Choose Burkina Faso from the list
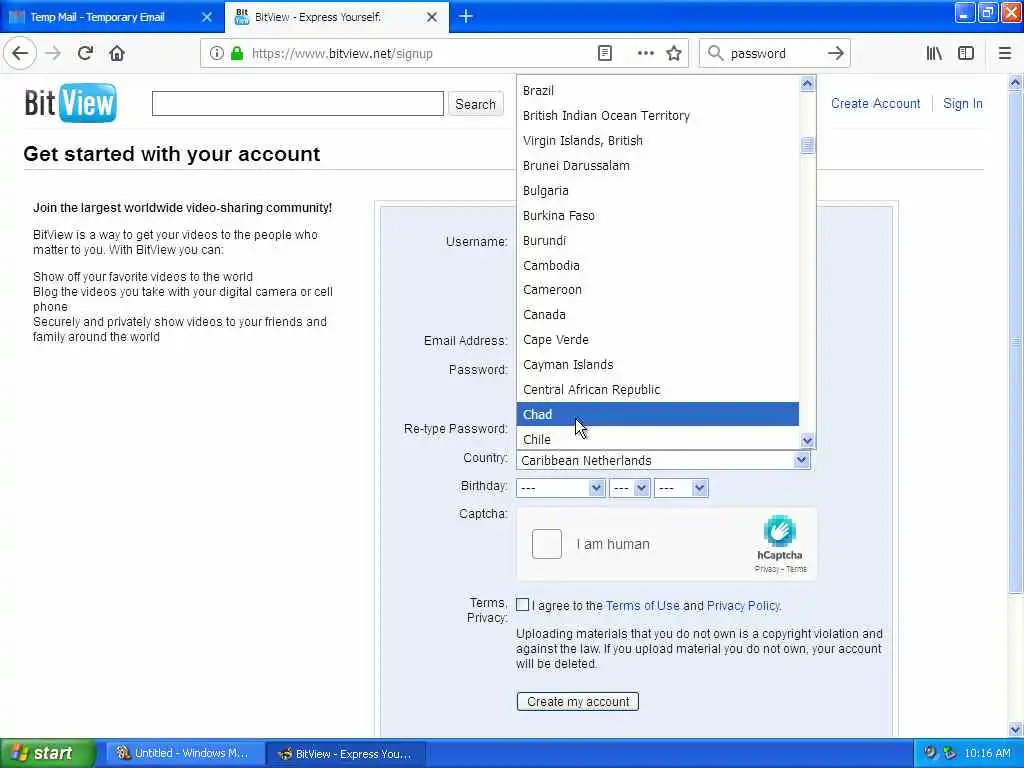Screen dimensions: 1024x768 [658, 216]
